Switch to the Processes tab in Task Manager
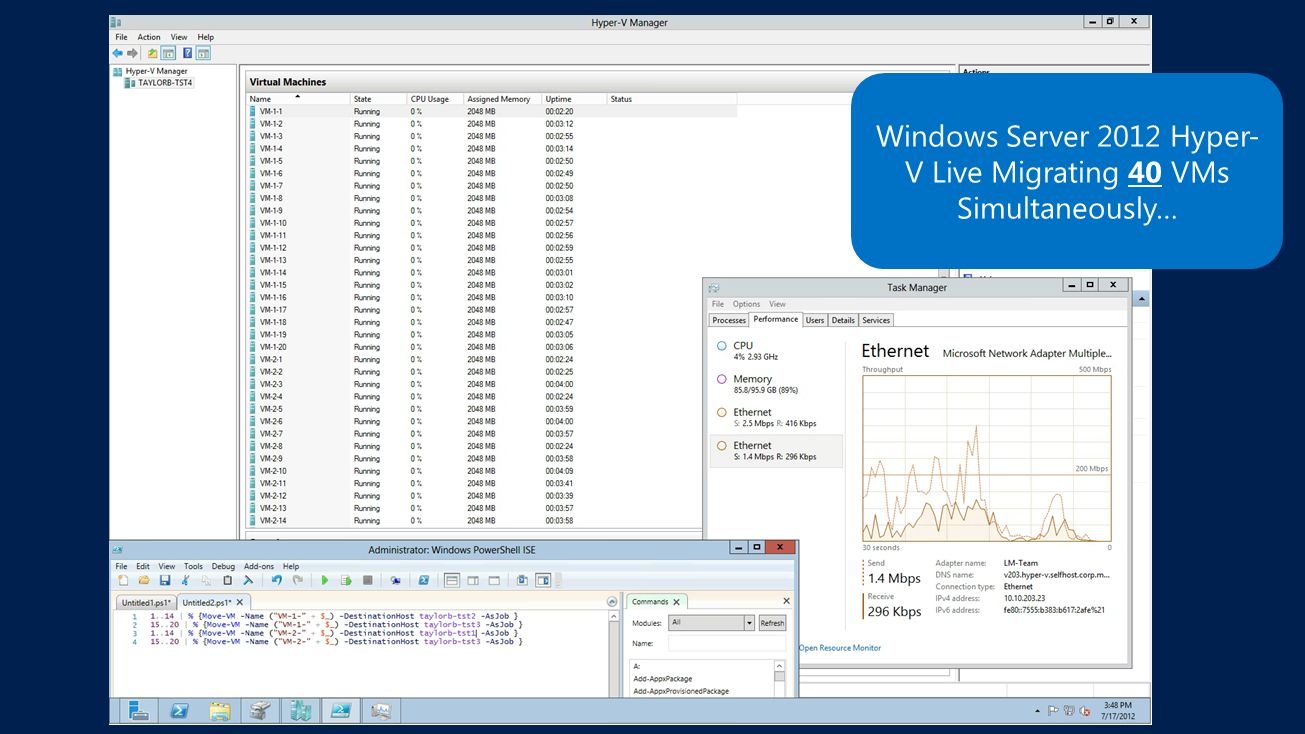 729,320
